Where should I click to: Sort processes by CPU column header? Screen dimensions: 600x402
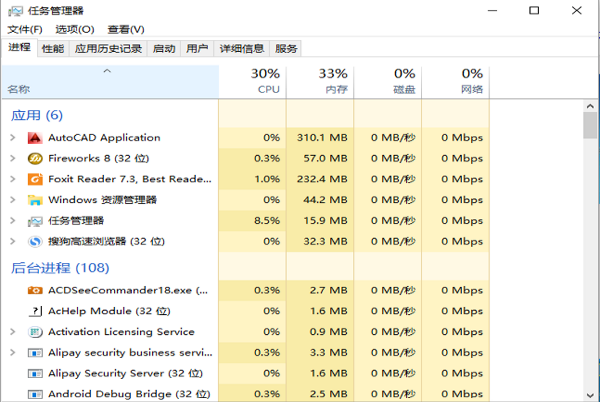tap(264, 81)
